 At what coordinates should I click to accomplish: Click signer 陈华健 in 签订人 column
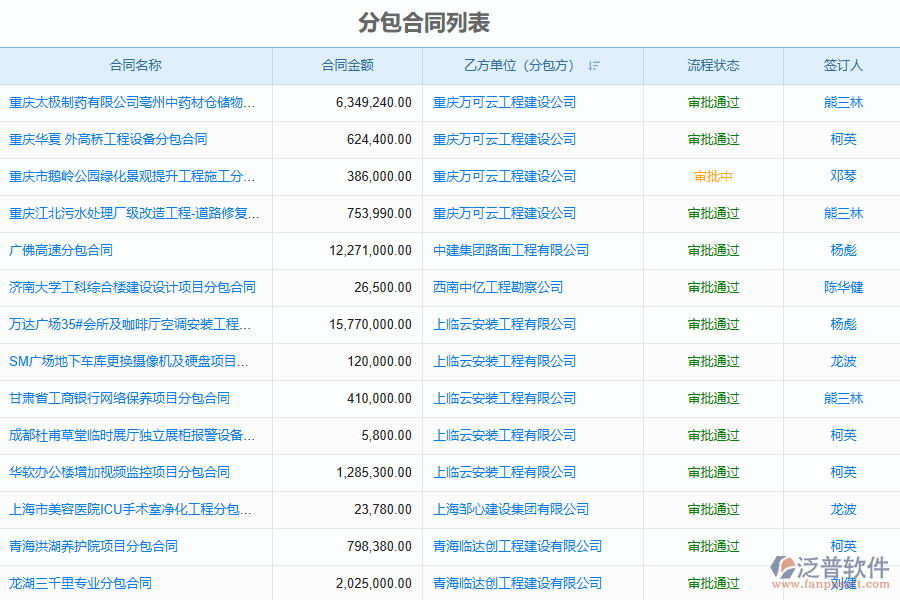[x=843, y=288]
